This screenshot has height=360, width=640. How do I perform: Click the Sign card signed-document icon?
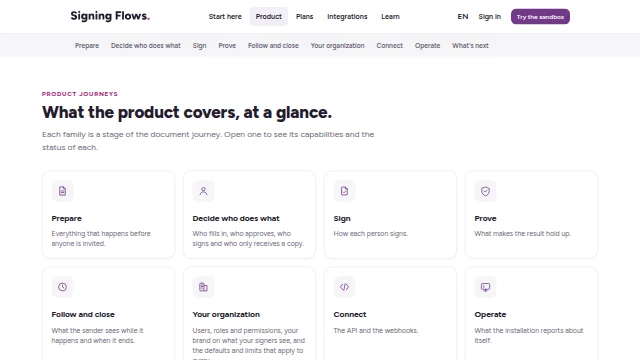click(344, 191)
